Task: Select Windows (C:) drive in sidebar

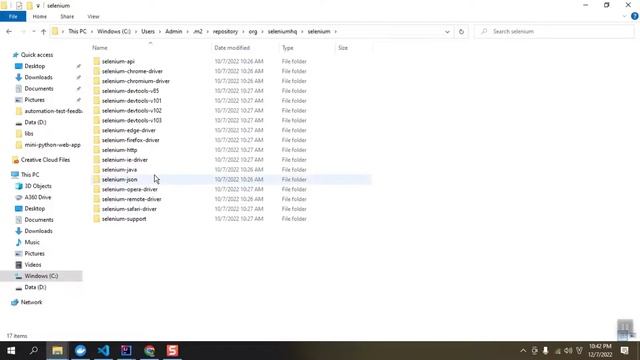Action: [x=41, y=276]
